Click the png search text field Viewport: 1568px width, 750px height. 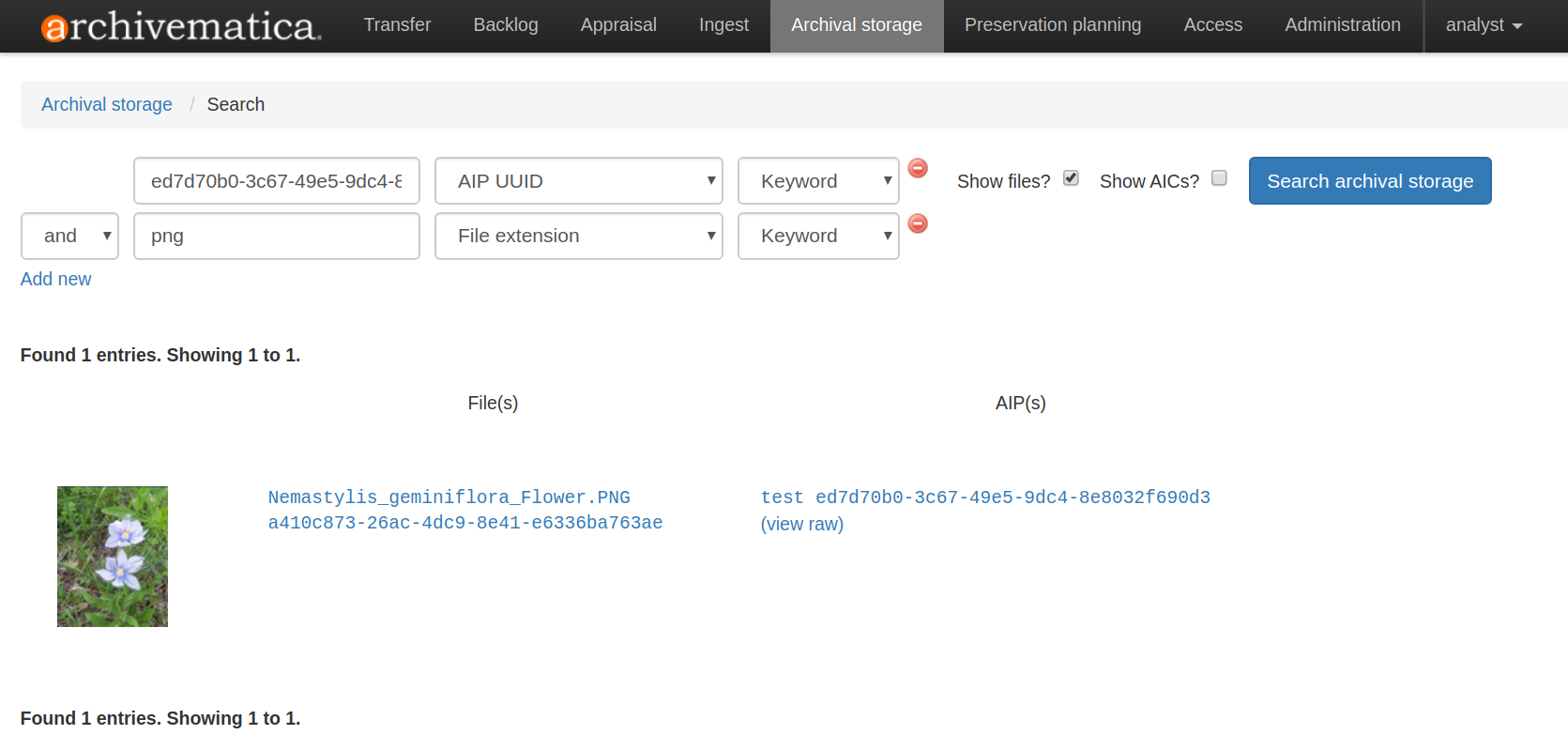click(276, 237)
